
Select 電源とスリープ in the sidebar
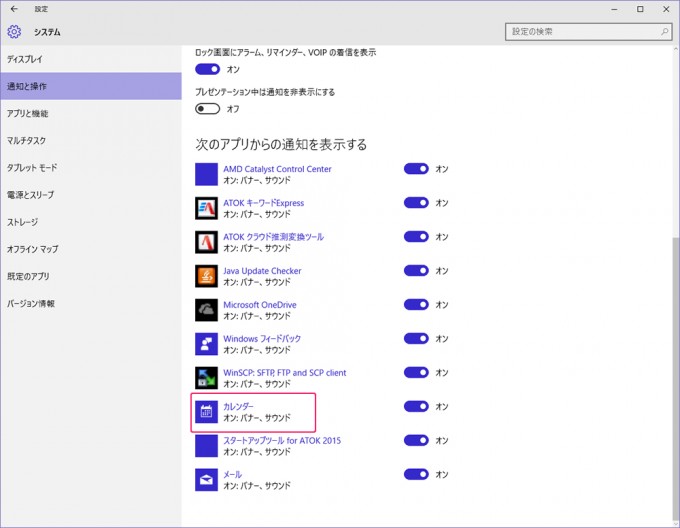(91, 195)
